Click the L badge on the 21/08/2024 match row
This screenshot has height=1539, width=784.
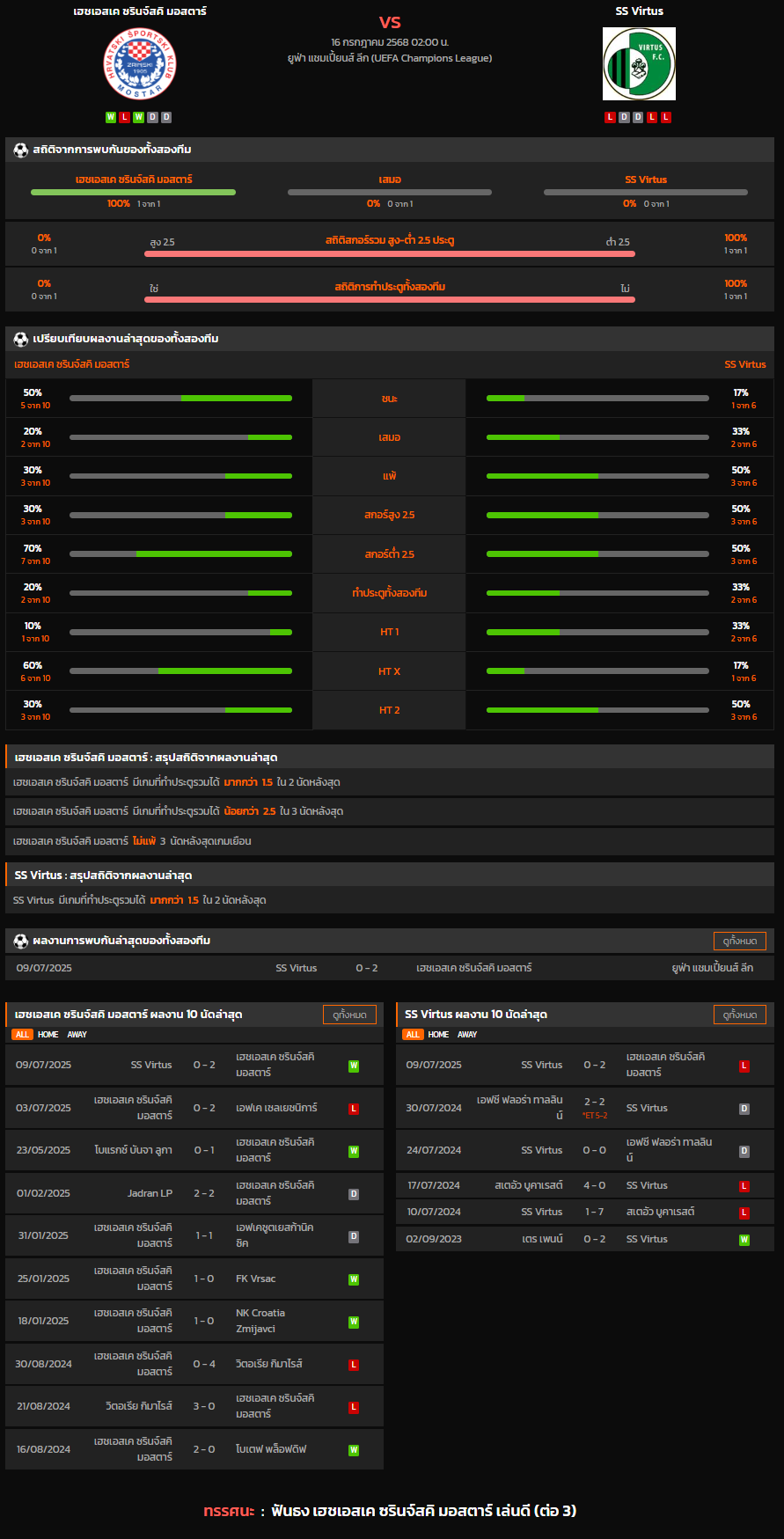click(x=354, y=1407)
